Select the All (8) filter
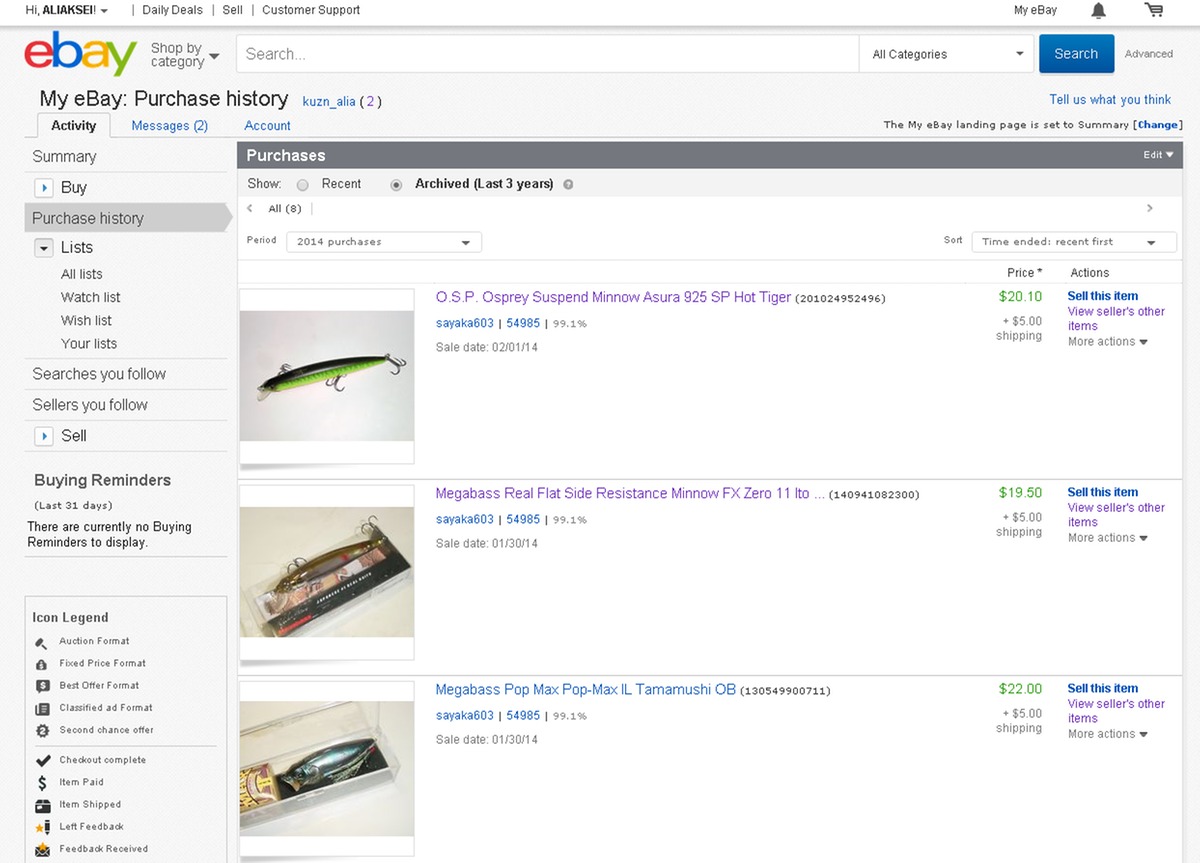1200x863 pixels. pos(285,209)
